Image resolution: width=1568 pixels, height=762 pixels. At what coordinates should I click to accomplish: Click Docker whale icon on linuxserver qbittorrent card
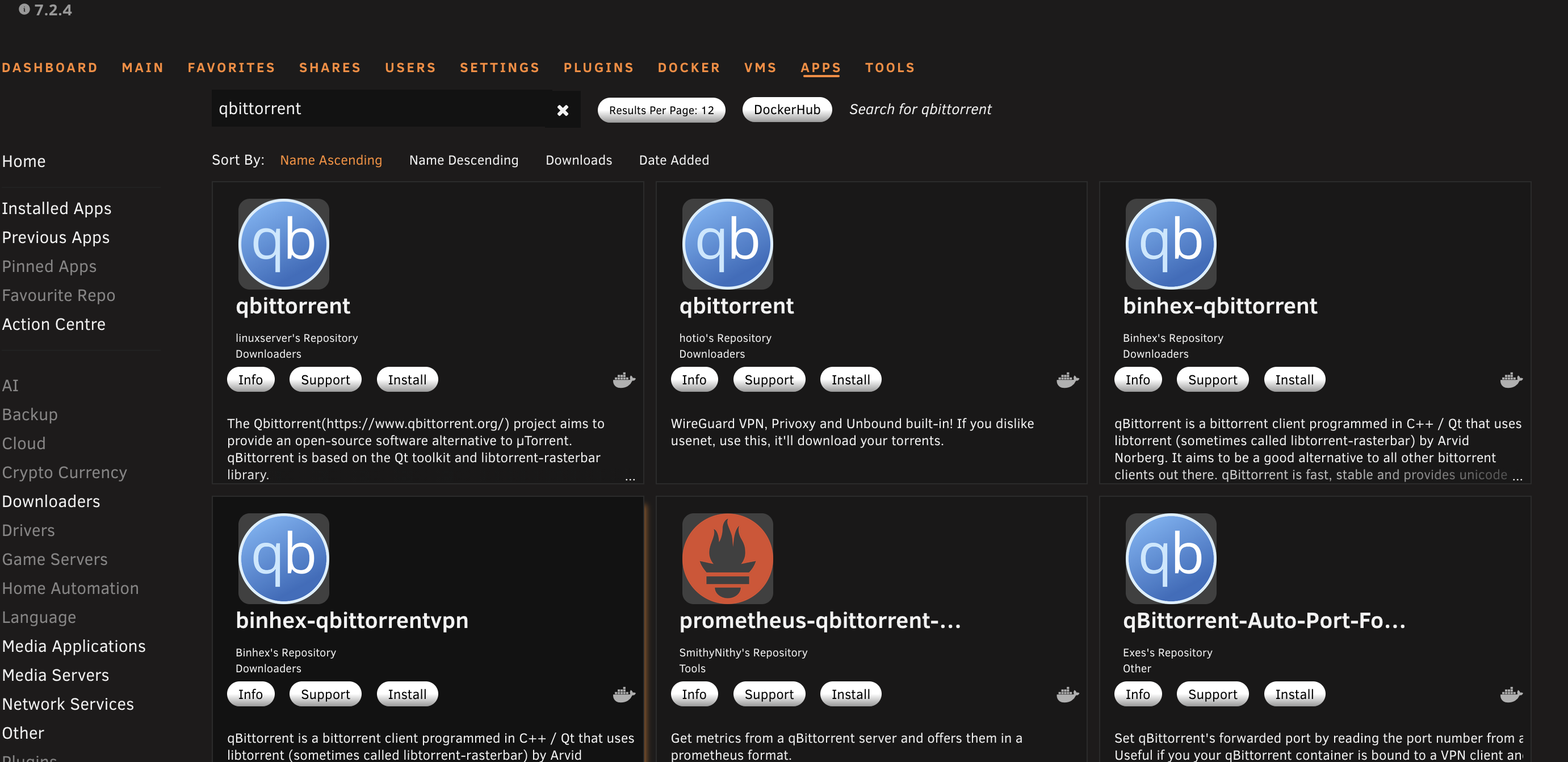(624, 380)
